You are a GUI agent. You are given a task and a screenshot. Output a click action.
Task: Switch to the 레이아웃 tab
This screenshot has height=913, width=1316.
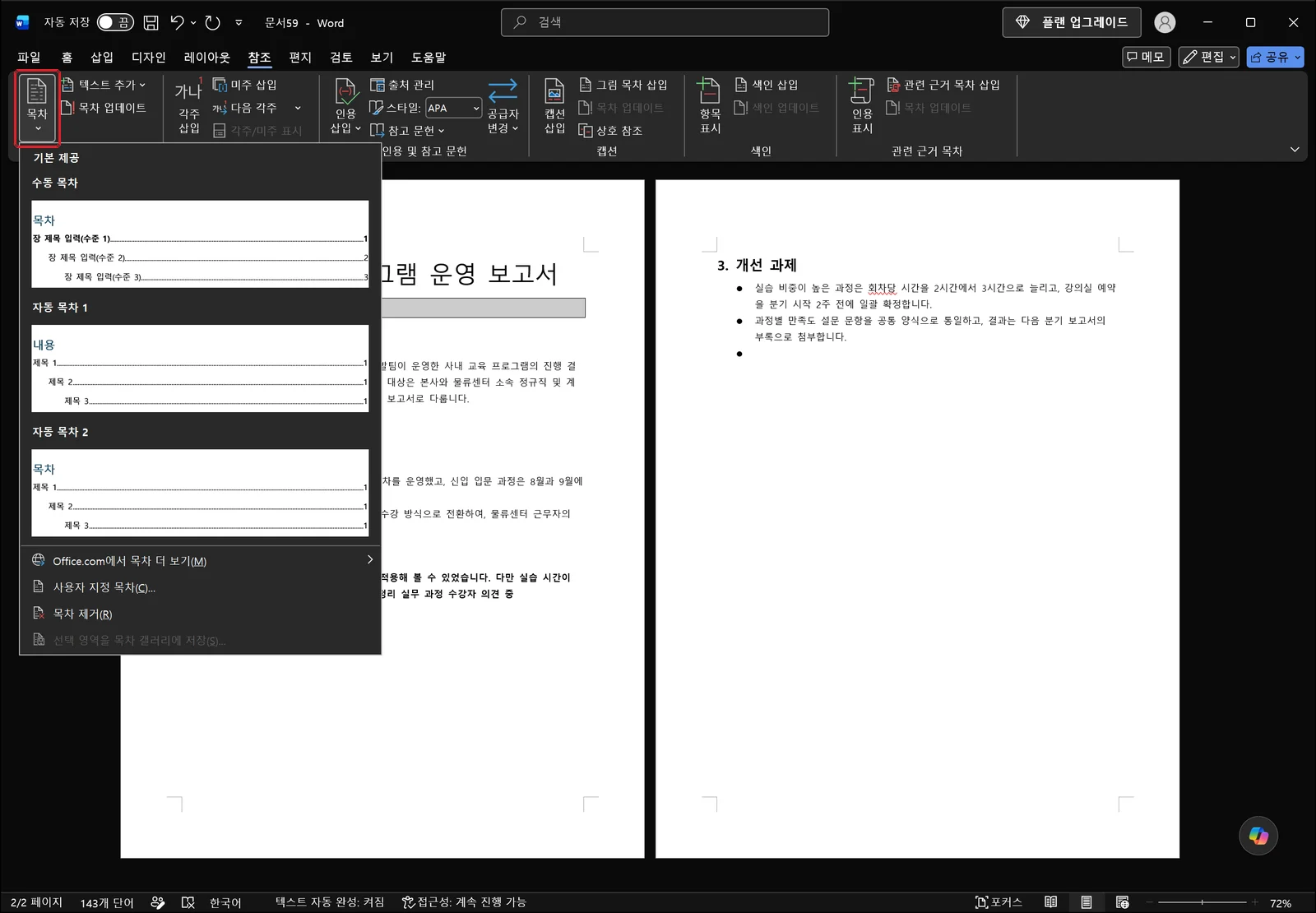point(207,57)
